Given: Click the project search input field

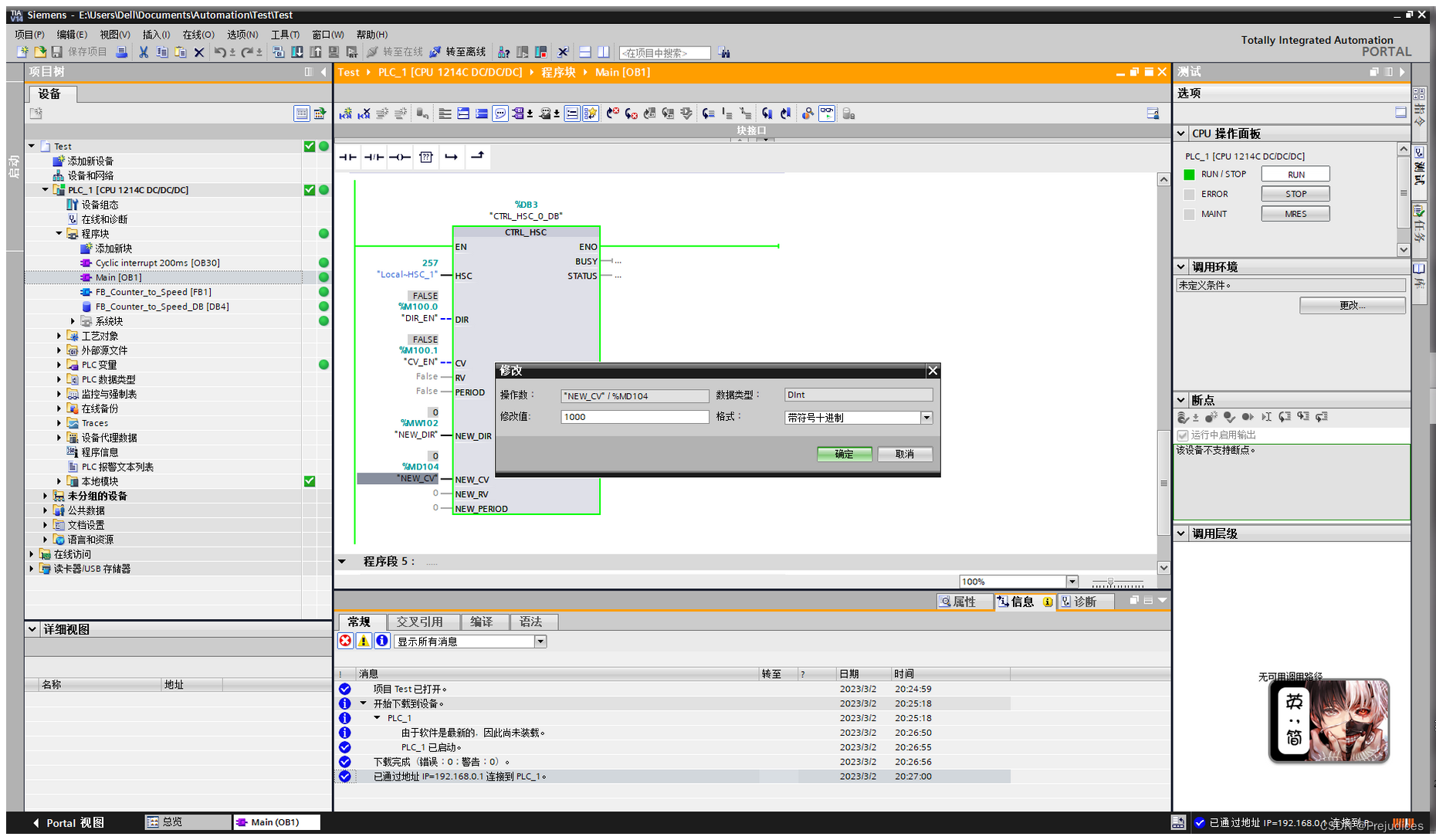Looking at the screenshot, I should point(665,53).
